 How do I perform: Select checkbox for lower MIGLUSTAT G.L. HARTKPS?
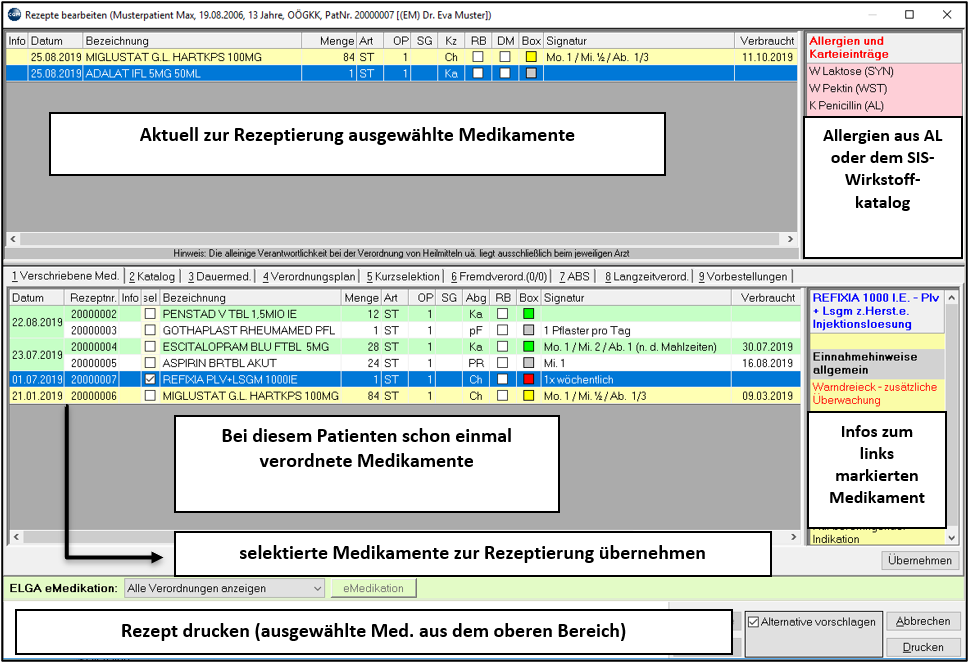(150, 395)
